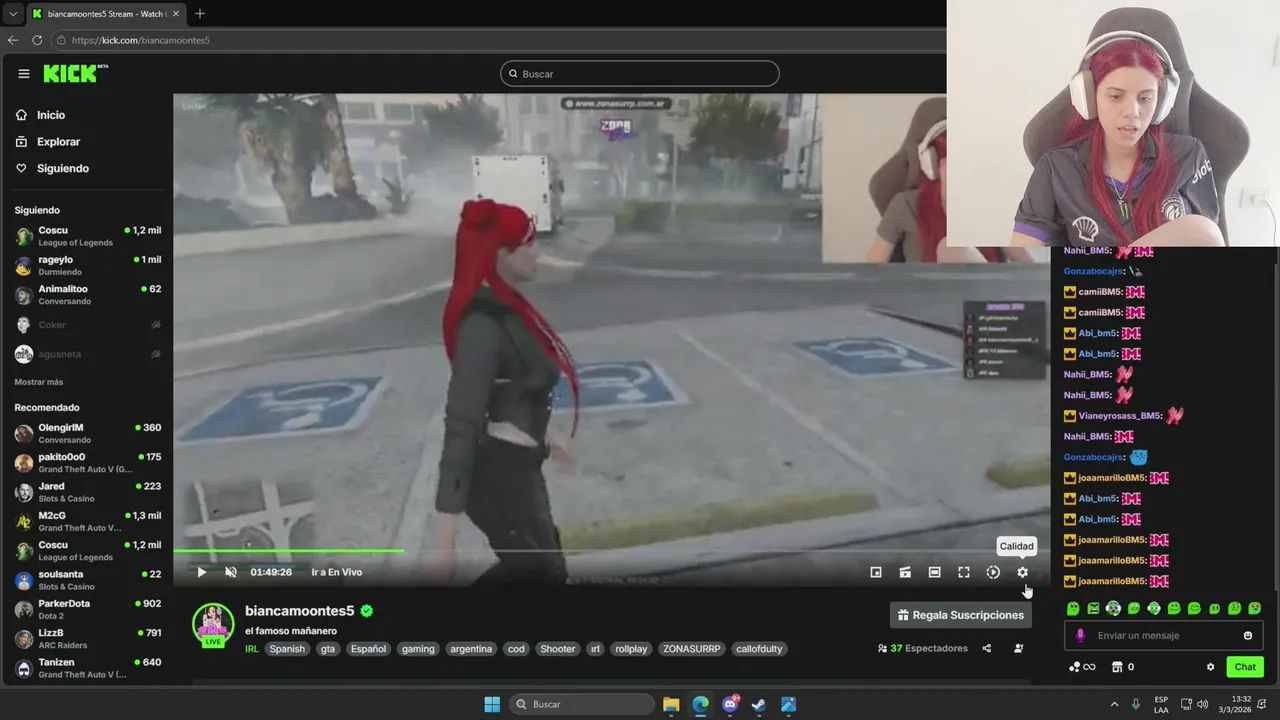Open recommended channel OlengirlM
This screenshot has width=1280, height=720.
point(87,433)
